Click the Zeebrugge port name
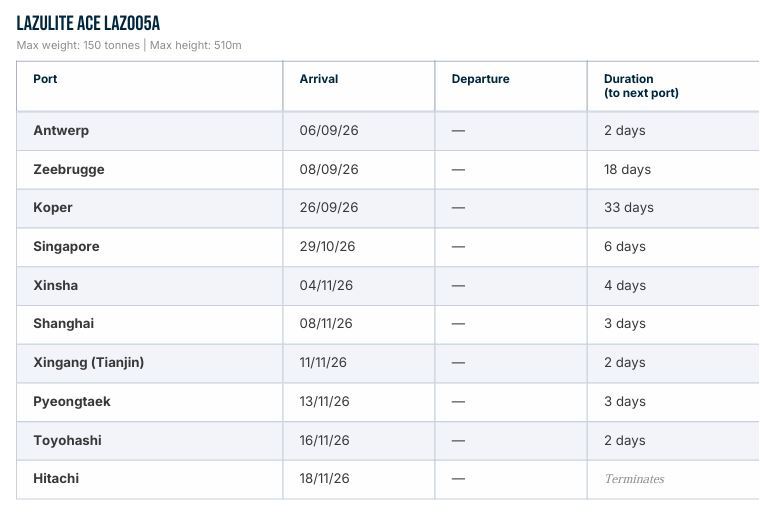The width and height of the screenshot is (760, 512). [x=69, y=169]
